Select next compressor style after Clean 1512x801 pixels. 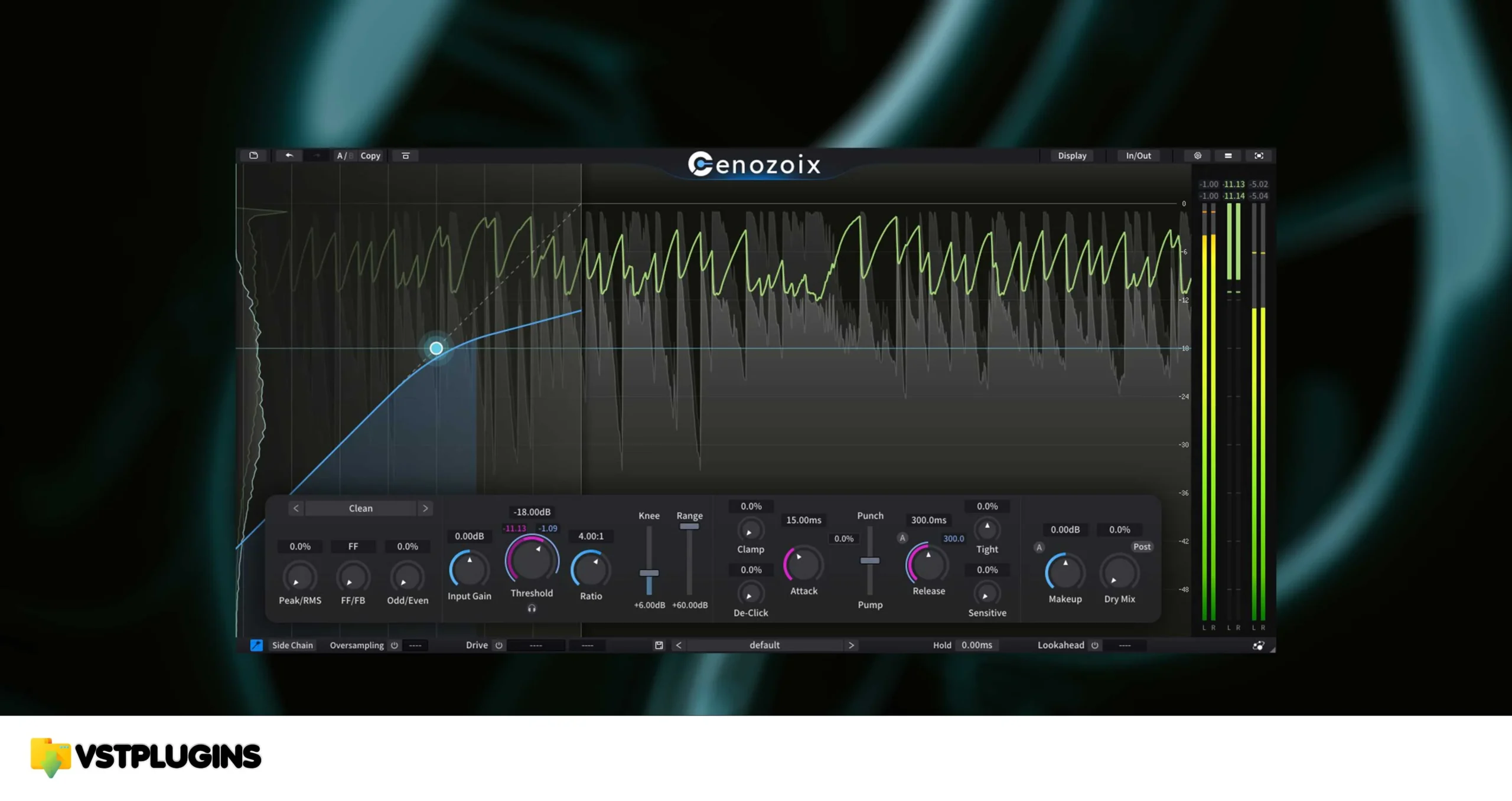tap(425, 508)
